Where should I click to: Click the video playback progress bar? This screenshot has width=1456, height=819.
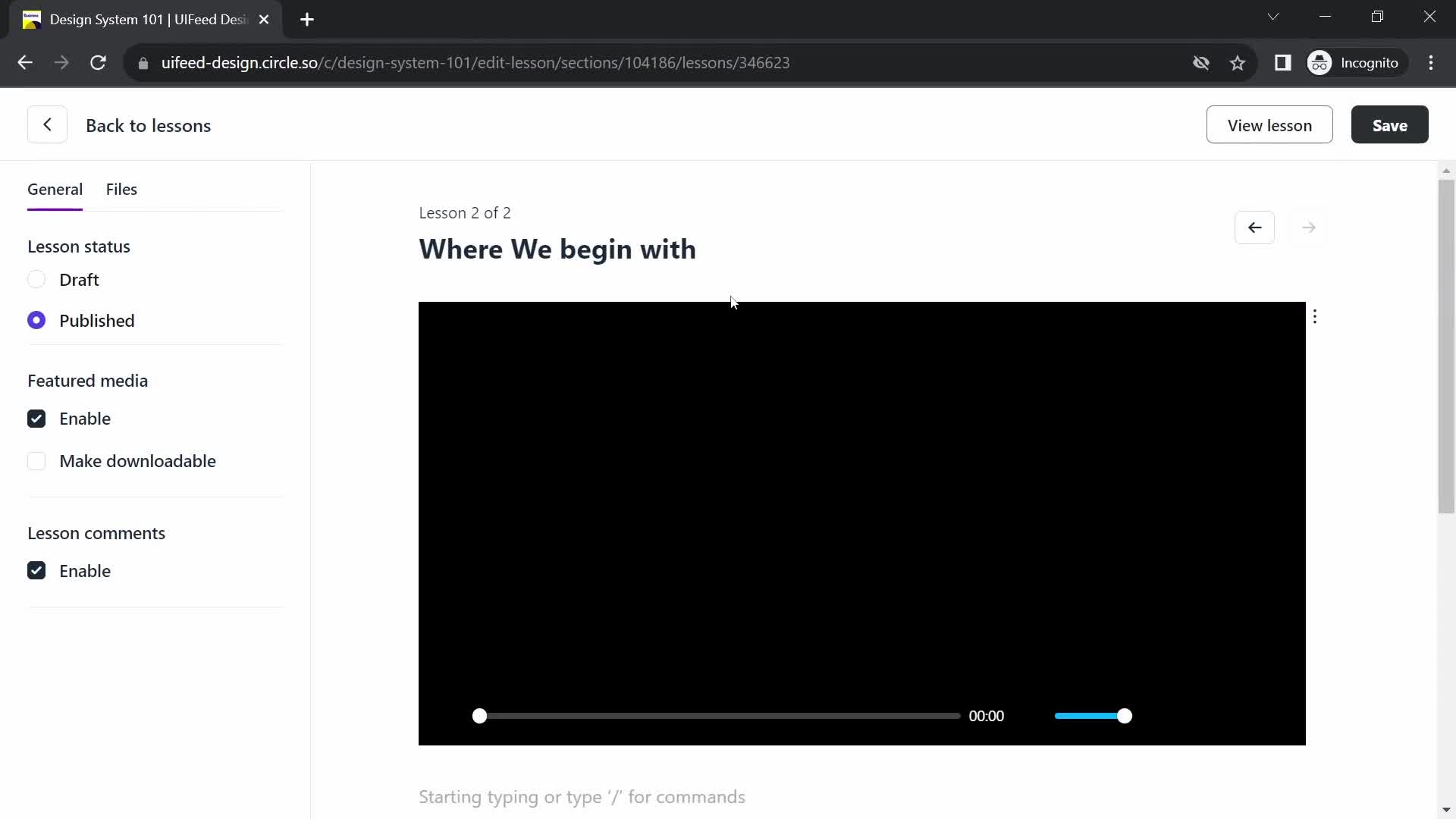point(716,716)
